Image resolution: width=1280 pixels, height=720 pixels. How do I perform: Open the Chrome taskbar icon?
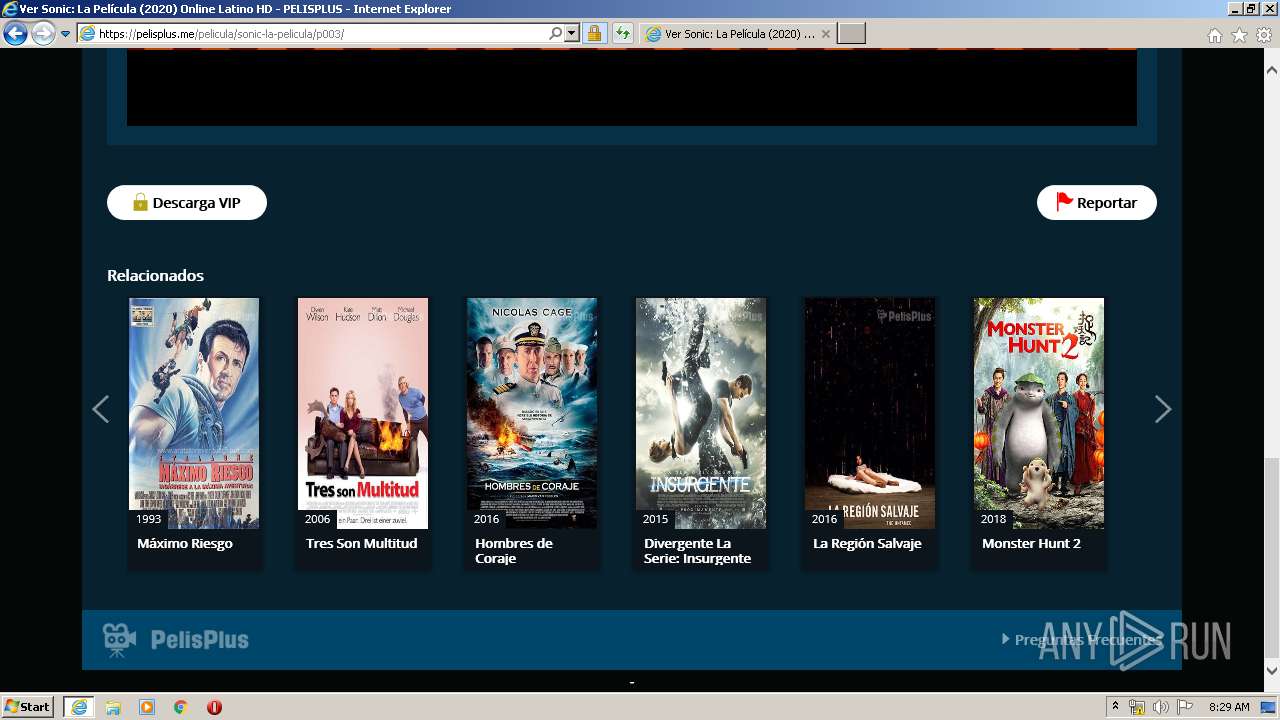click(181, 707)
